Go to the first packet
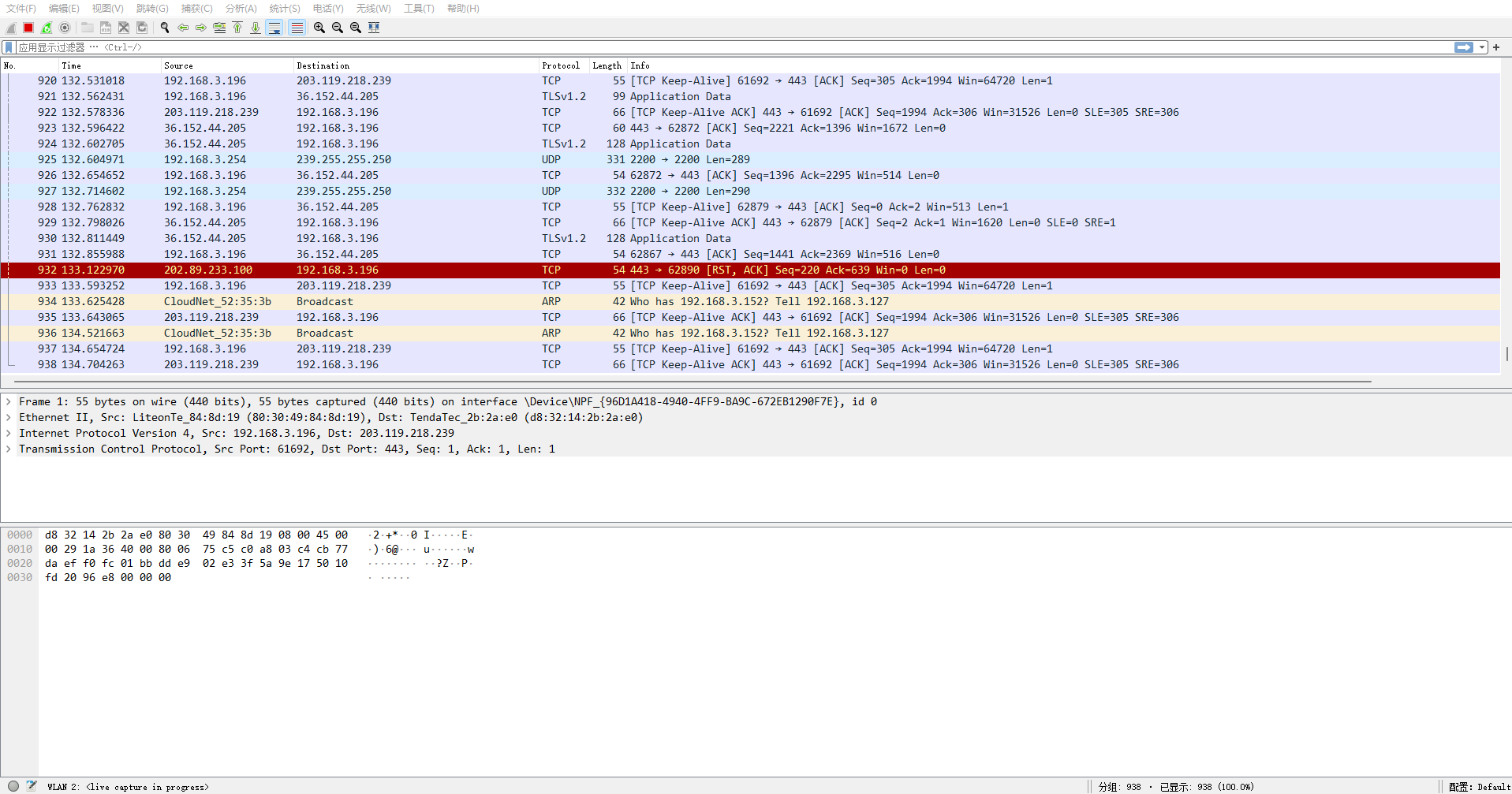 click(x=237, y=27)
